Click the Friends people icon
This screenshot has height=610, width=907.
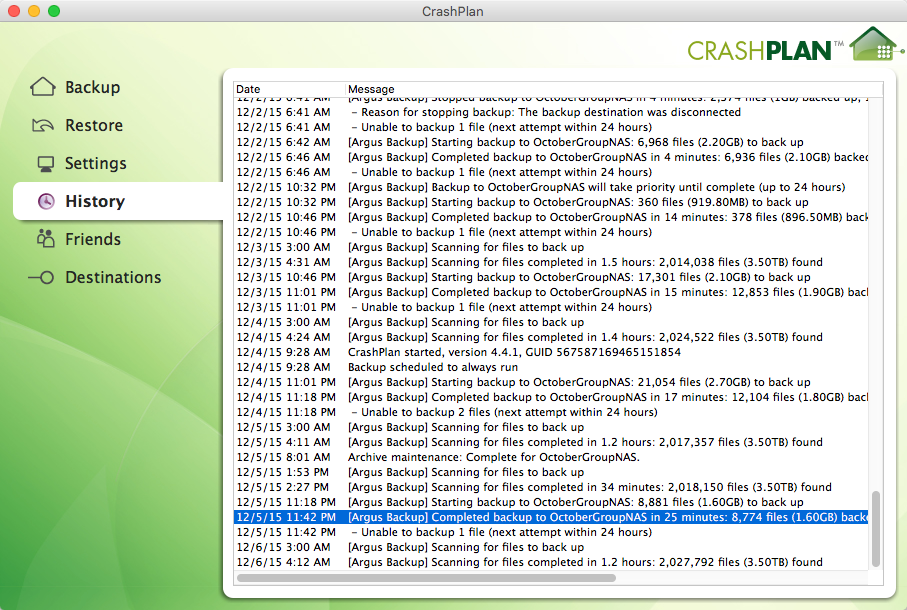[46, 239]
